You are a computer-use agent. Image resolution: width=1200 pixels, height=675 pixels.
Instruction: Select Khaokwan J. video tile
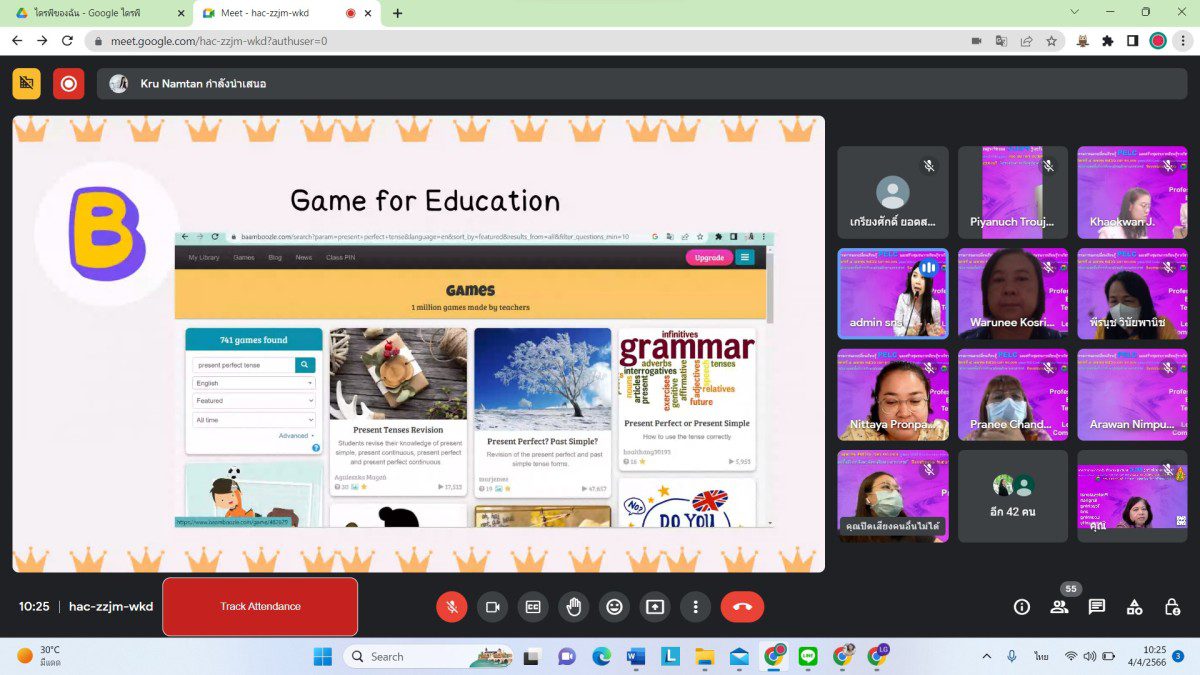[1132, 192]
